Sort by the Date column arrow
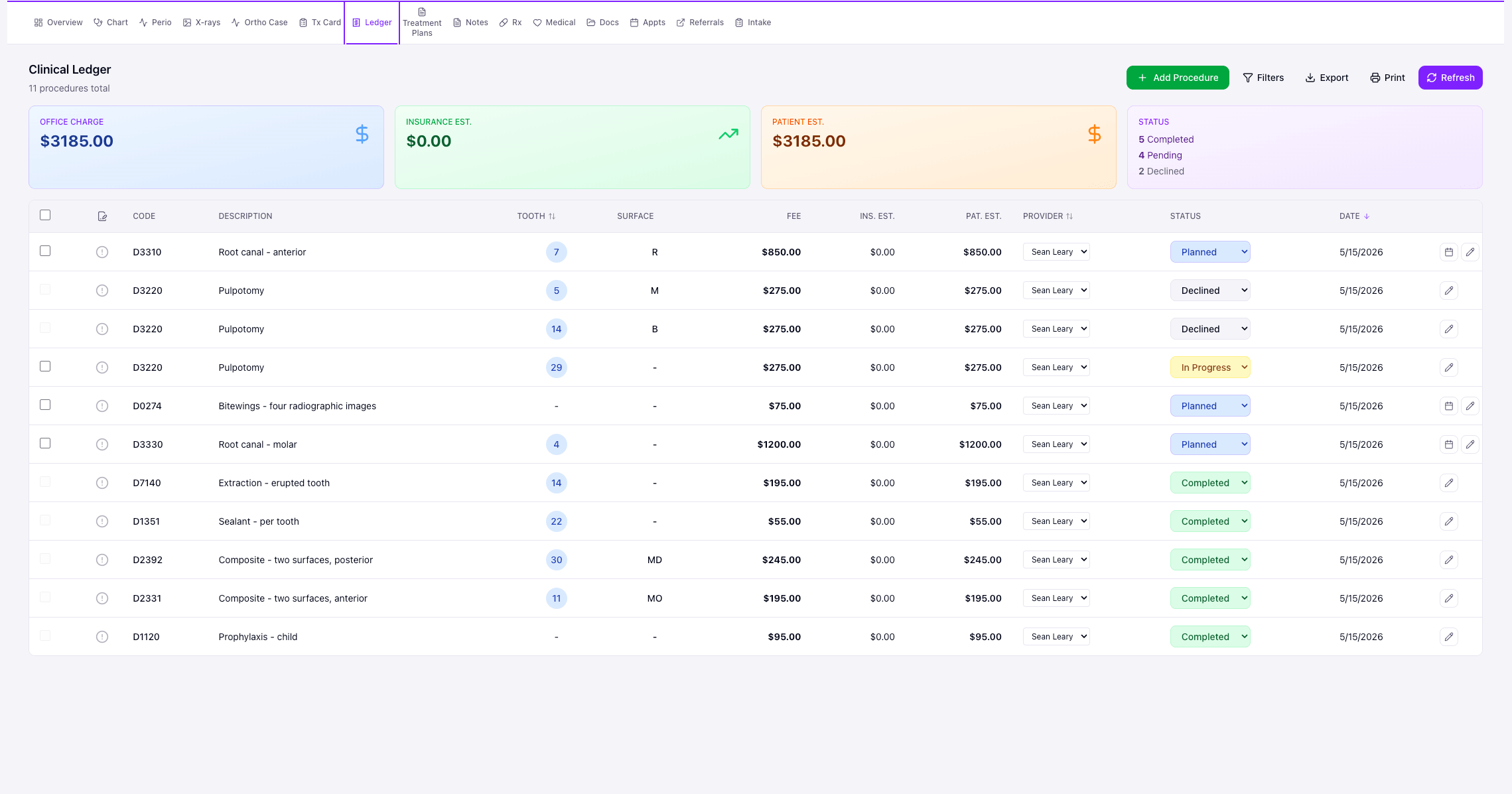The height and width of the screenshot is (794, 1512). click(x=1367, y=216)
